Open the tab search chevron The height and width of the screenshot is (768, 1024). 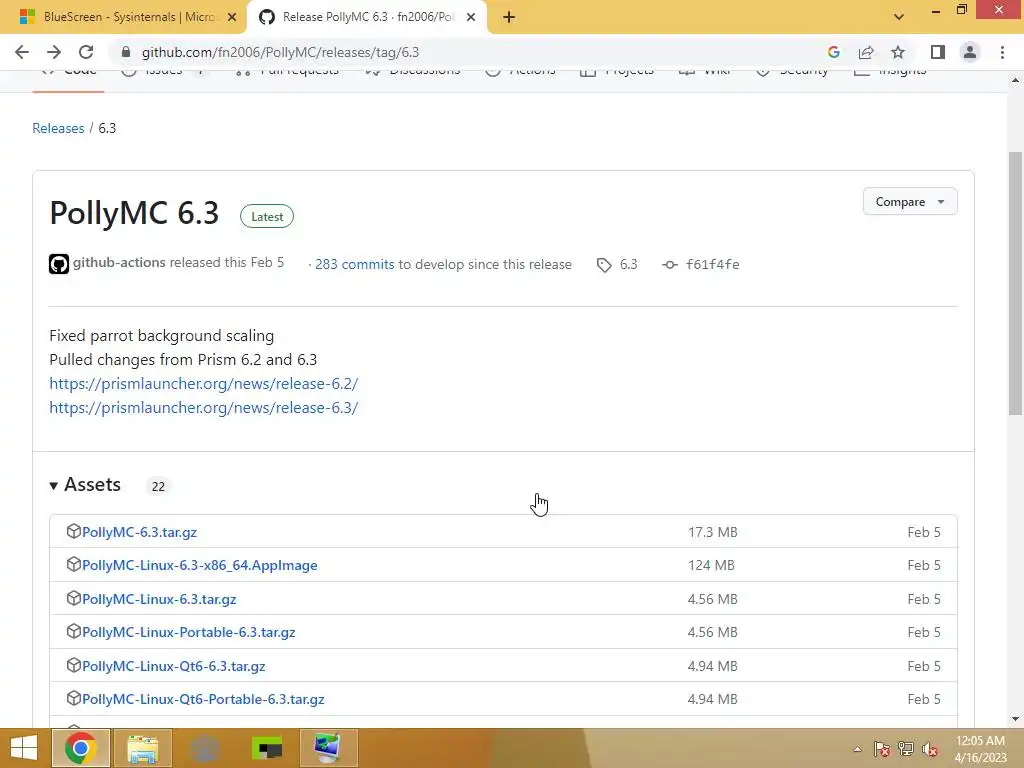pos(899,17)
